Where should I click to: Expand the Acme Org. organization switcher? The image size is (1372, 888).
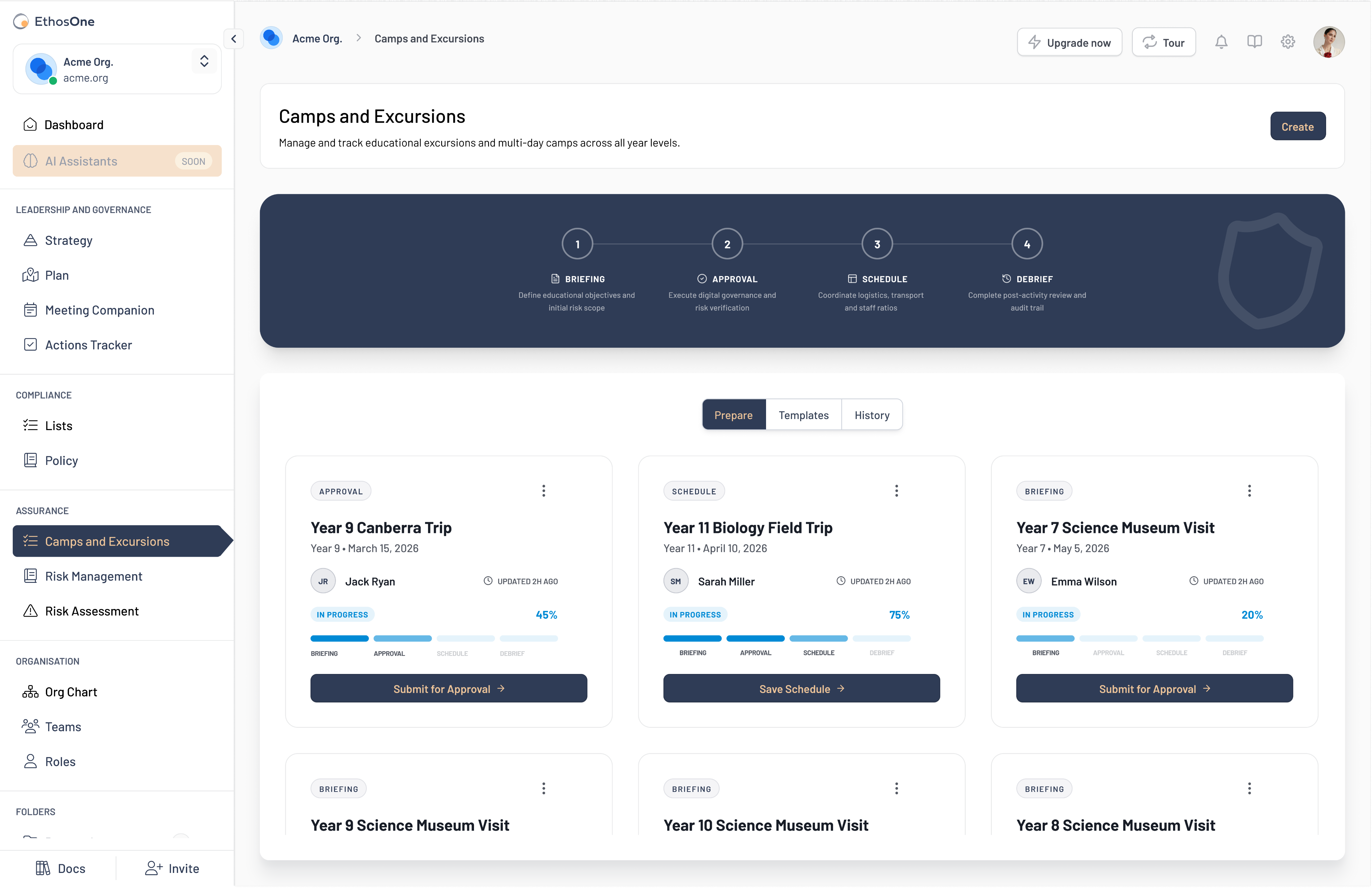204,62
